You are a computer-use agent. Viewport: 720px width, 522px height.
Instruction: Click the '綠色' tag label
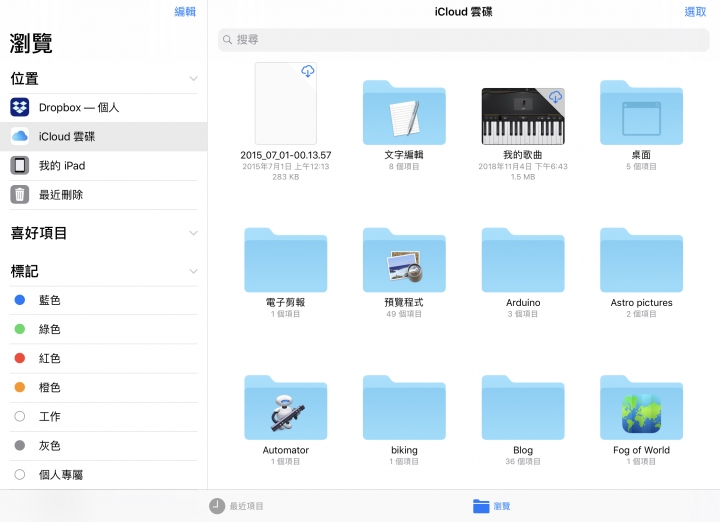50,329
